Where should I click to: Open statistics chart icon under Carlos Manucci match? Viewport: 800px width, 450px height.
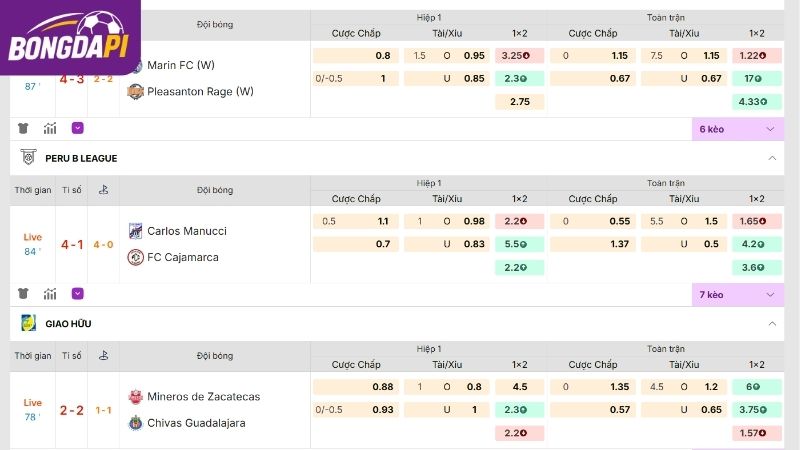50,294
